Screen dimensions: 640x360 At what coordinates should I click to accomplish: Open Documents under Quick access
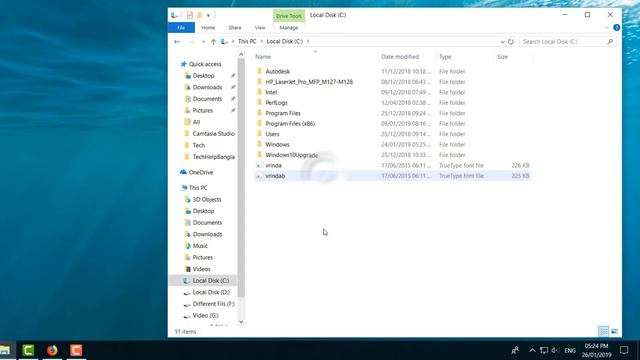point(207,99)
